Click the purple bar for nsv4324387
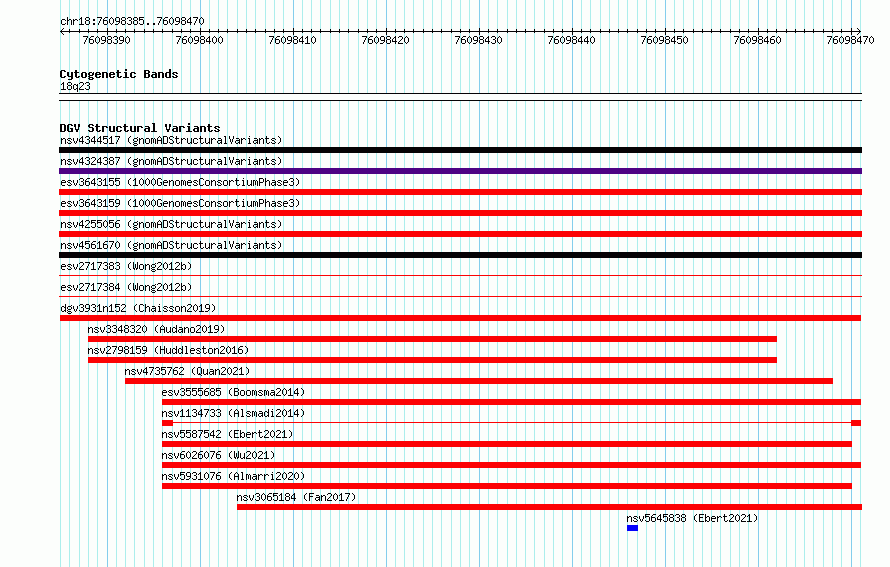Image resolution: width=890 pixels, height=567 pixels. click(460, 171)
